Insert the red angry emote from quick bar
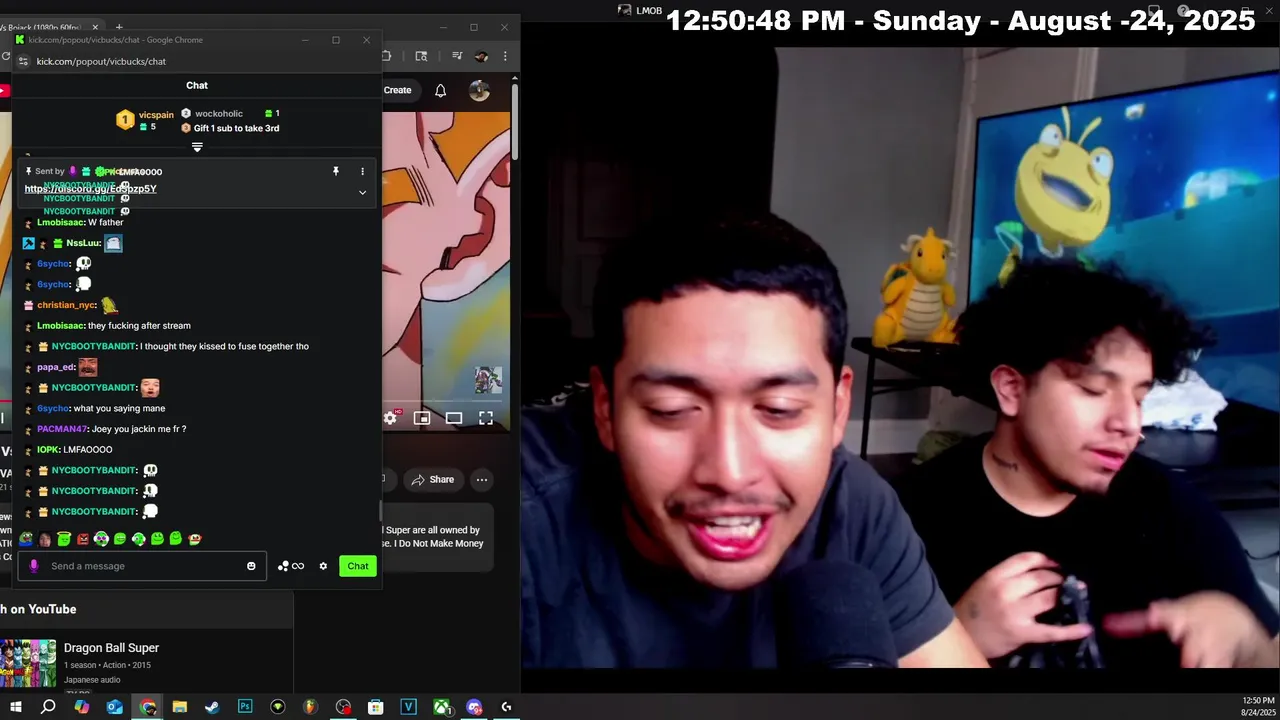Image resolution: width=1280 pixels, height=720 pixels. click(x=83, y=539)
